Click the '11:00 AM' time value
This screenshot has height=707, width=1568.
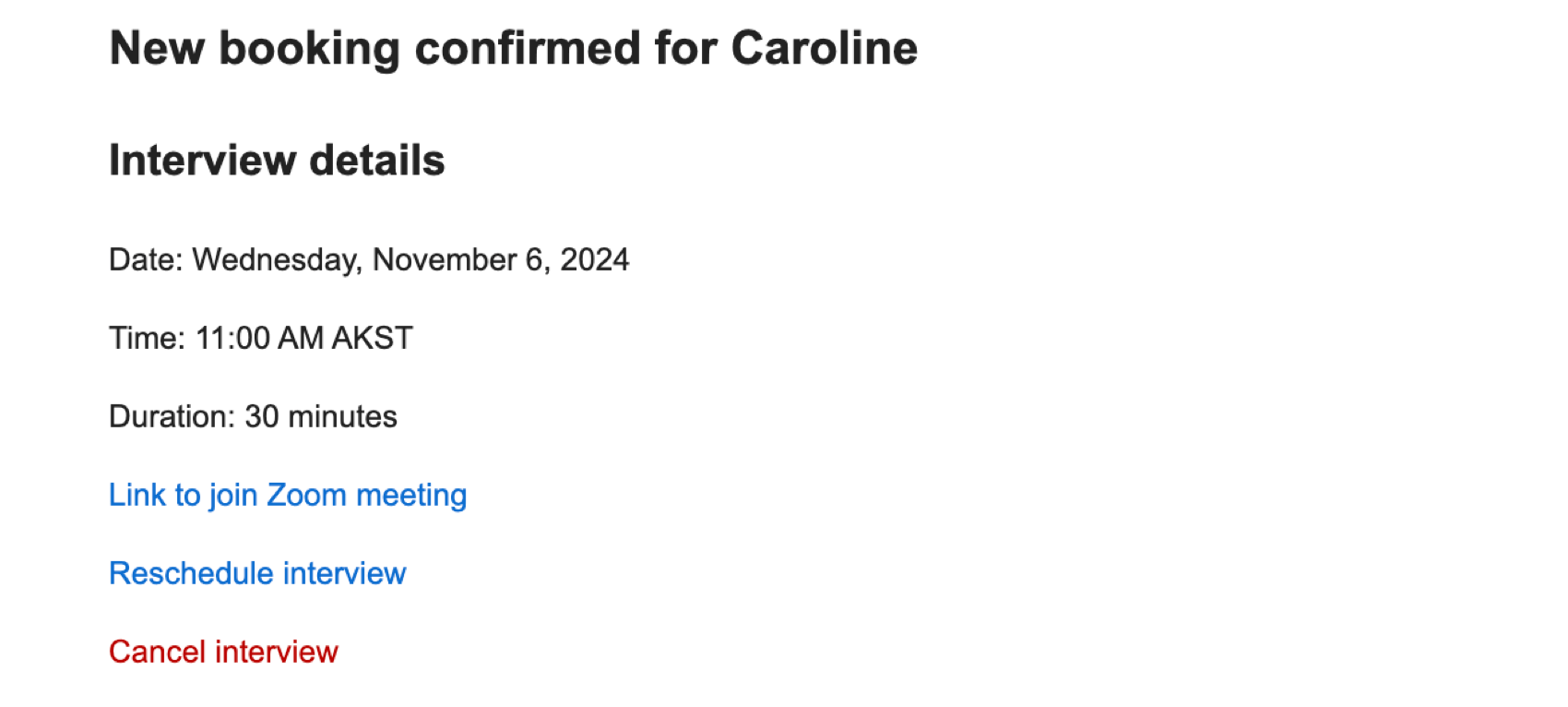259,339
